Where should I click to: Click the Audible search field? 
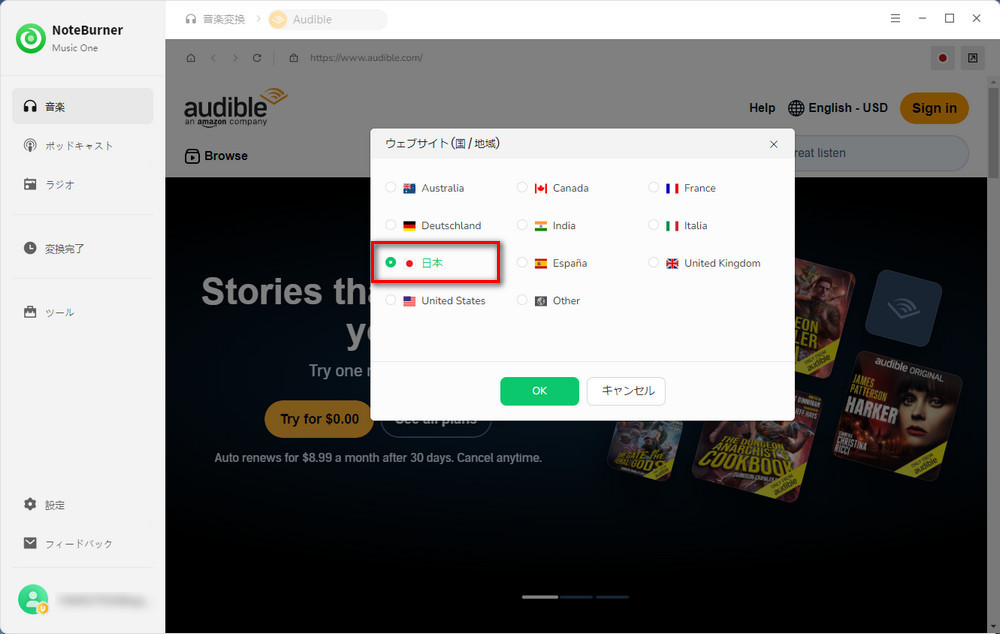[880, 153]
